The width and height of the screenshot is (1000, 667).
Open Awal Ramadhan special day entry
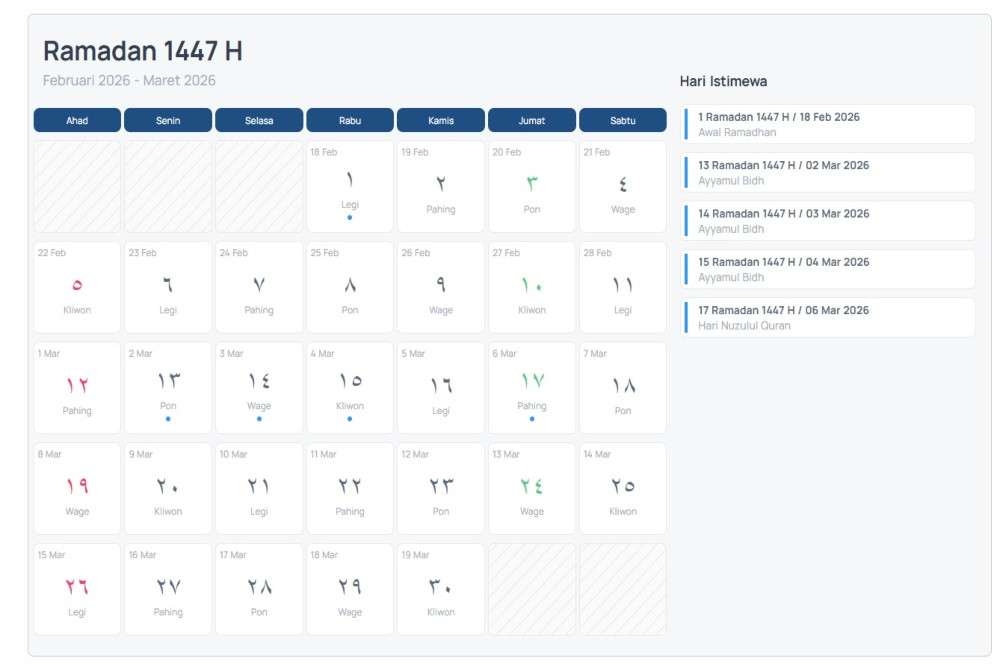(x=829, y=124)
